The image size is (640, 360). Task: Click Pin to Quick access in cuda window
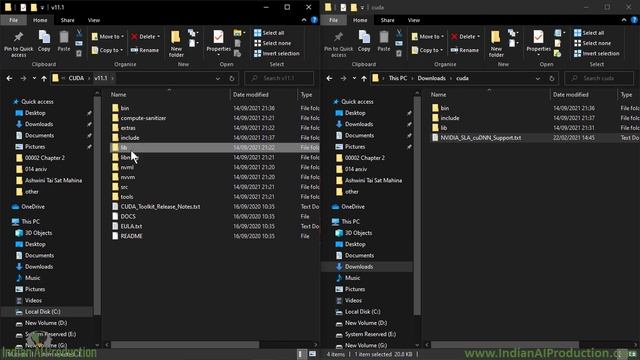pyautogui.click(x=338, y=44)
